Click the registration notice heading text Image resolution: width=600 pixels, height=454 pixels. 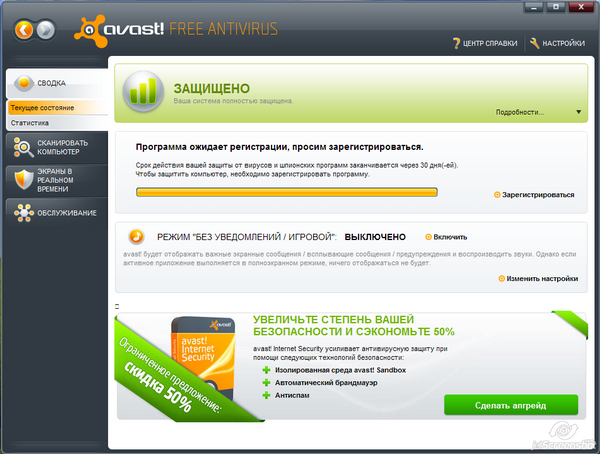pyautogui.click(x=279, y=147)
